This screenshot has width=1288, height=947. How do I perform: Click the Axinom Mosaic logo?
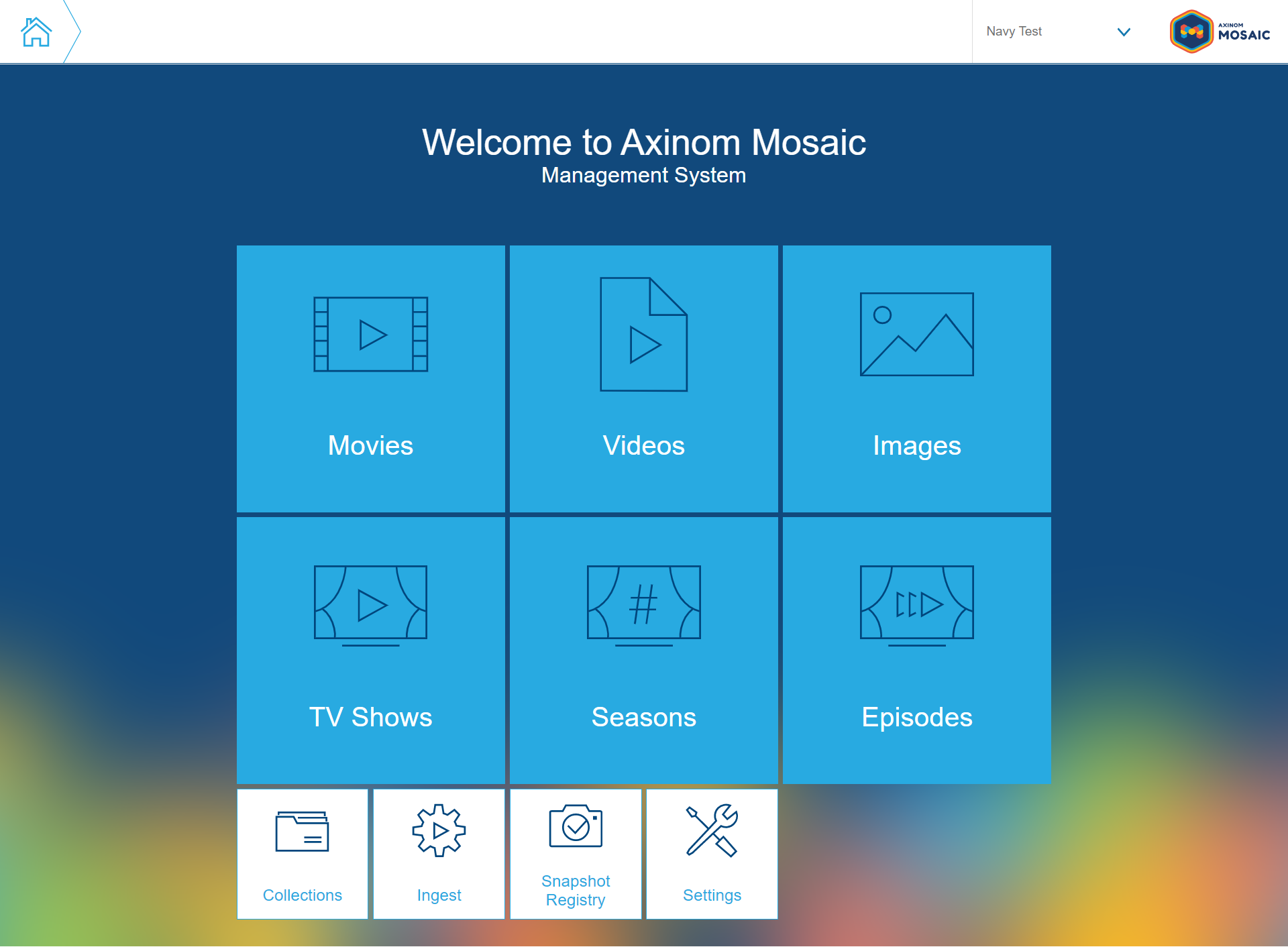pyautogui.click(x=1220, y=32)
